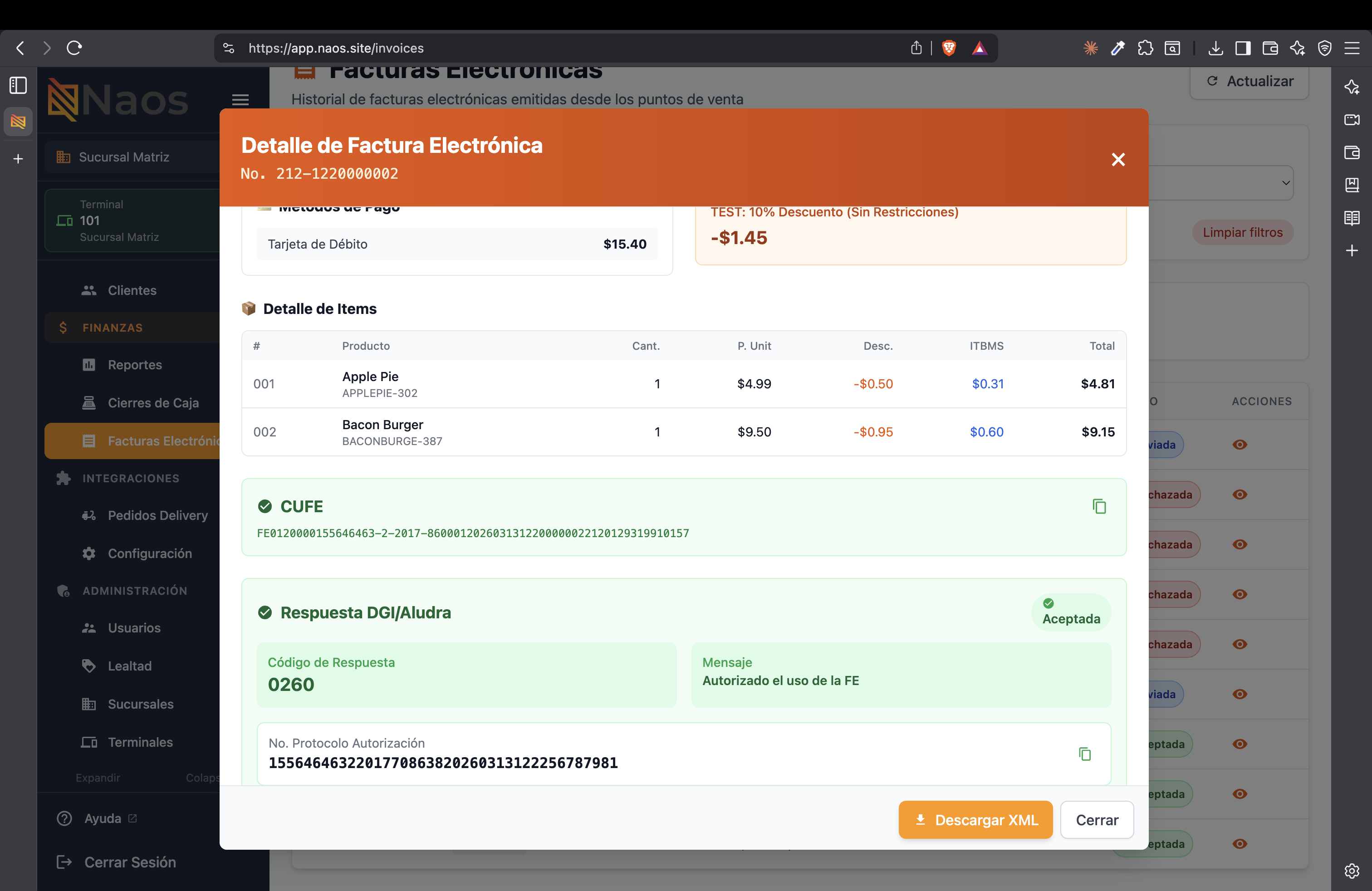
Task: Click the Naos logo
Action: [x=118, y=100]
